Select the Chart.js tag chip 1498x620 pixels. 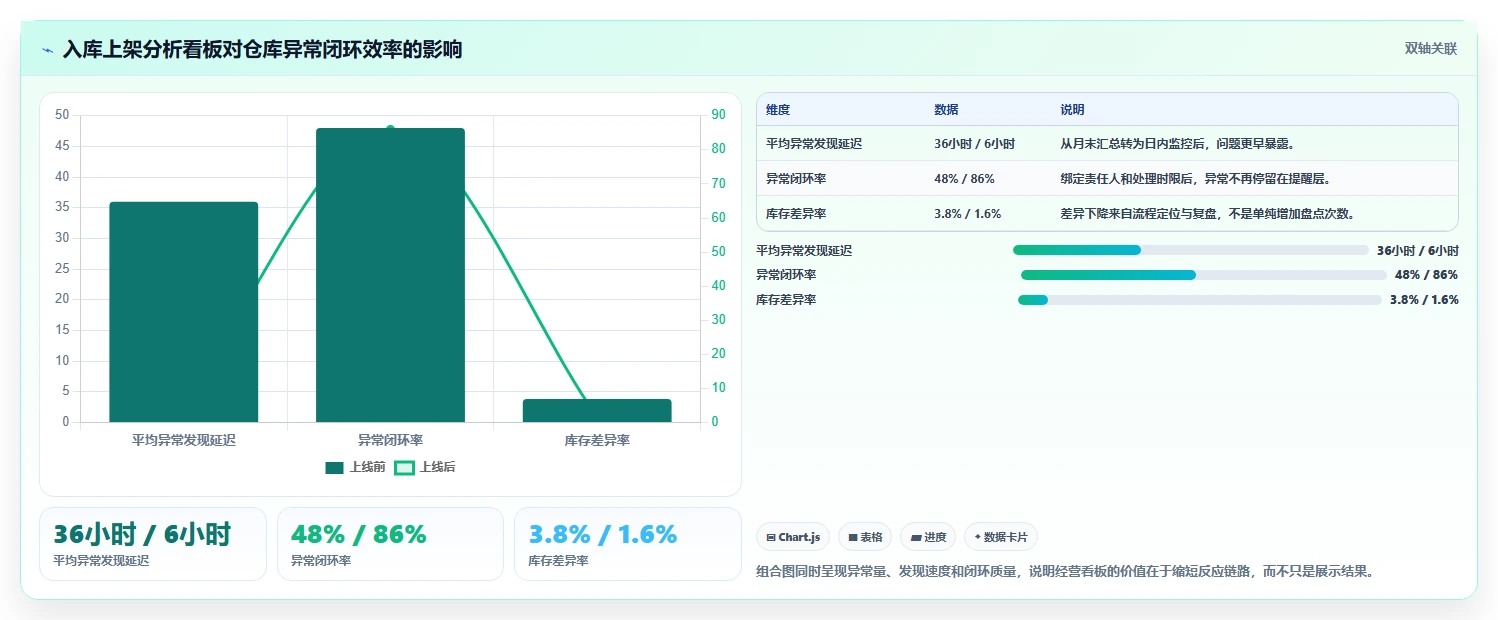[793, 537]
